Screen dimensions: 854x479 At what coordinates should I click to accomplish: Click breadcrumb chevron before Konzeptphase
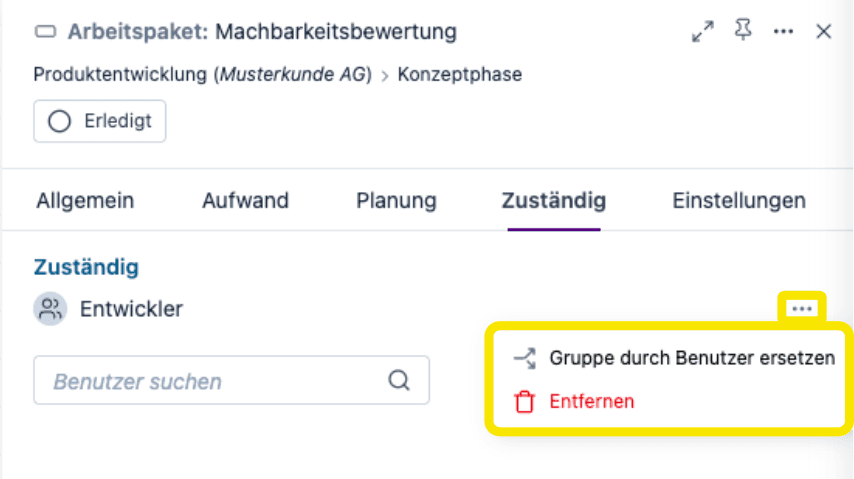(x=385, y=76)
